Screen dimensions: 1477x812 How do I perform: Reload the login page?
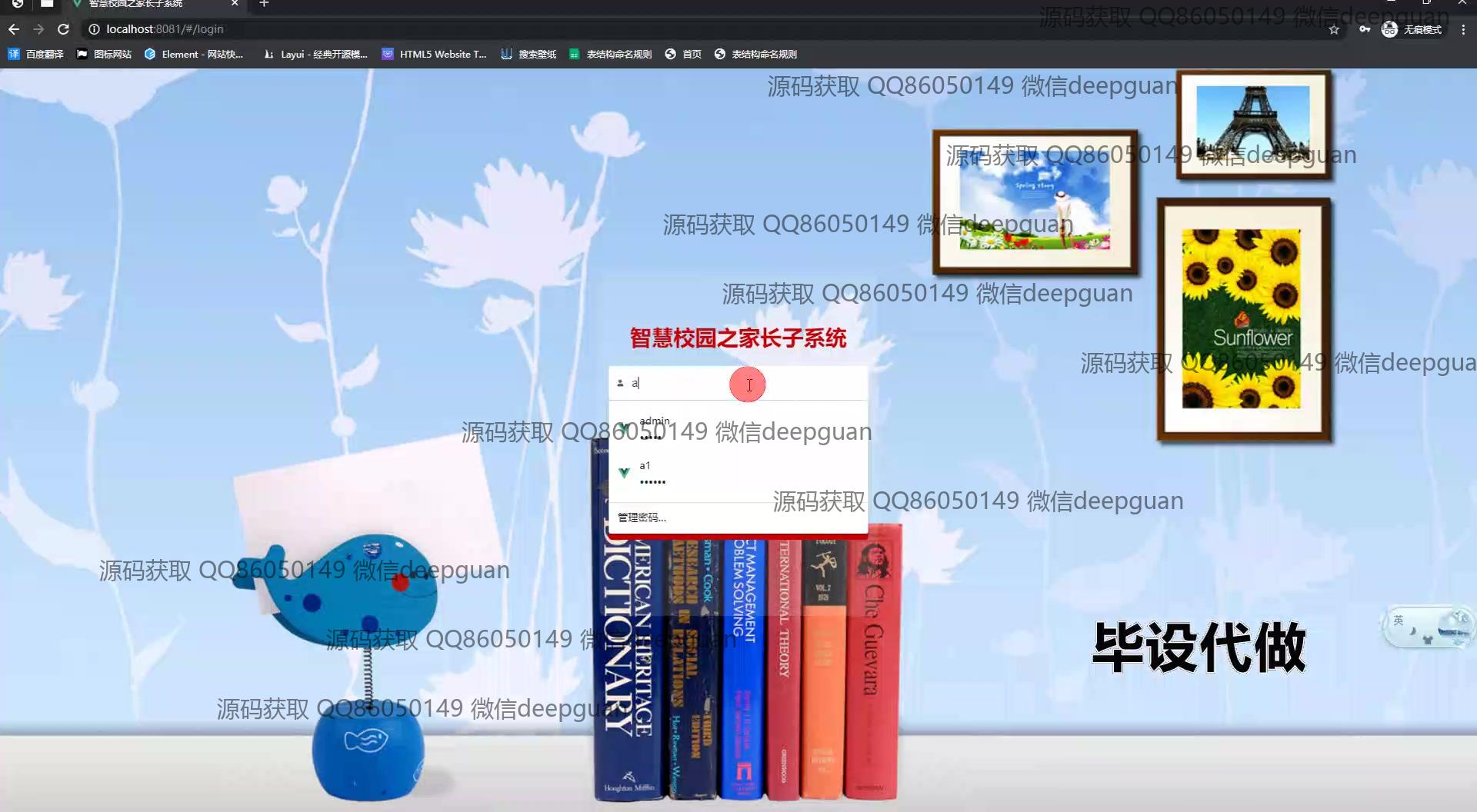click(64, 29)
